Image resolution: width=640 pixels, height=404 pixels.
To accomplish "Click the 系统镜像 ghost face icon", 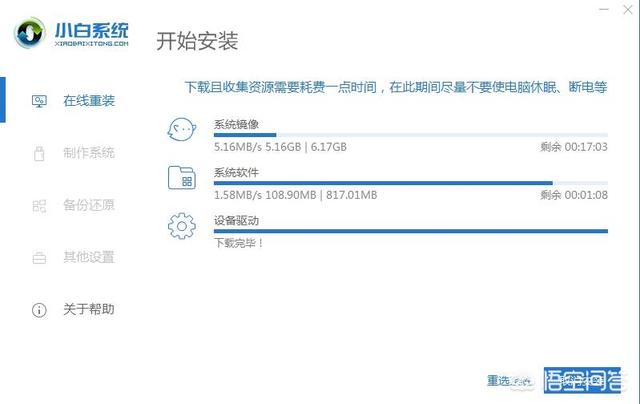I will (x=182, y=129).
